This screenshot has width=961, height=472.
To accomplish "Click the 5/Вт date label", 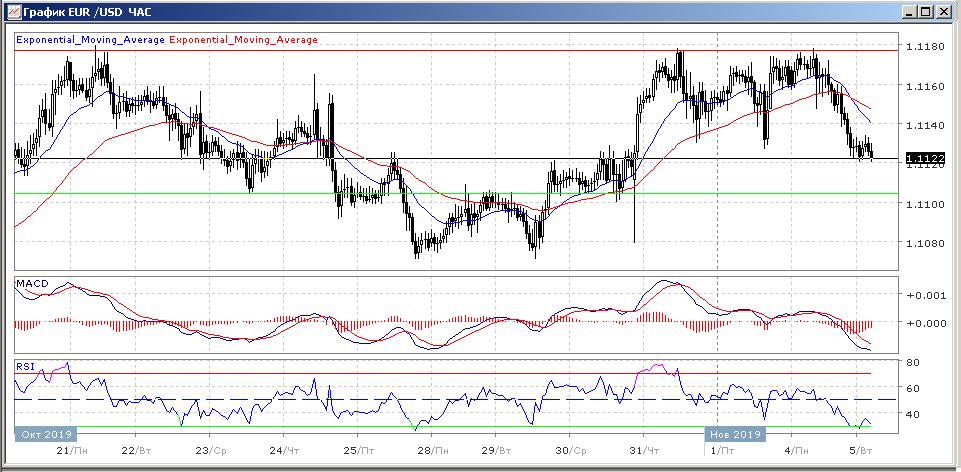I will tap(860, 451).
